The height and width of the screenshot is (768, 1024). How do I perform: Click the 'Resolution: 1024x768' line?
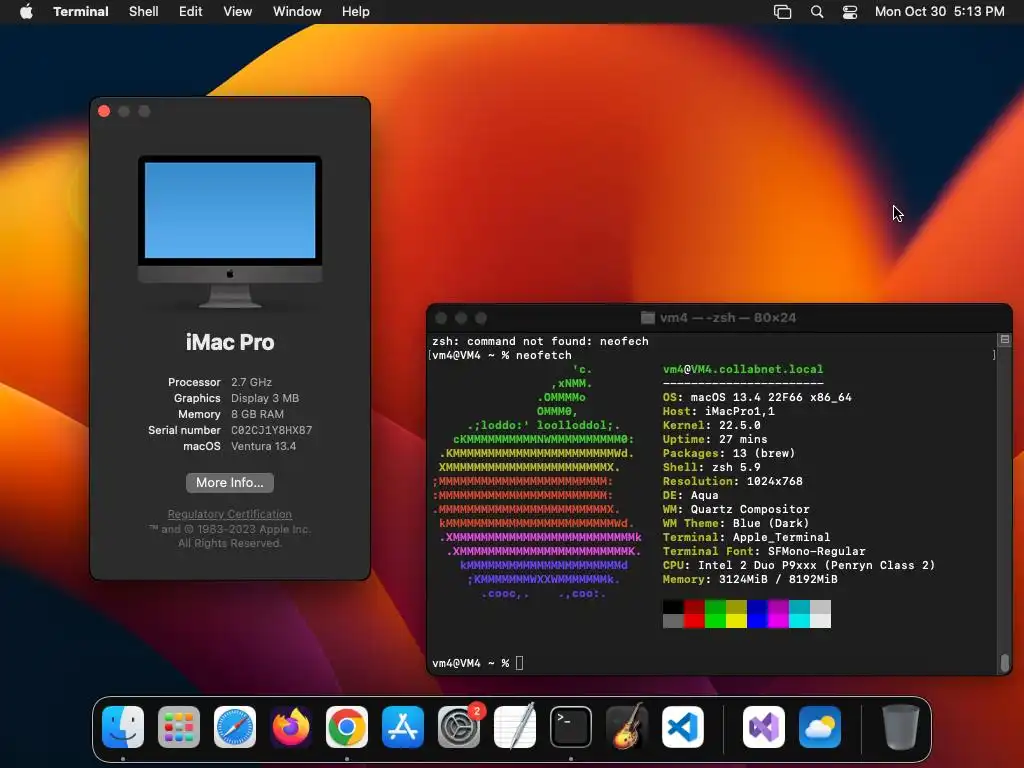733,481
